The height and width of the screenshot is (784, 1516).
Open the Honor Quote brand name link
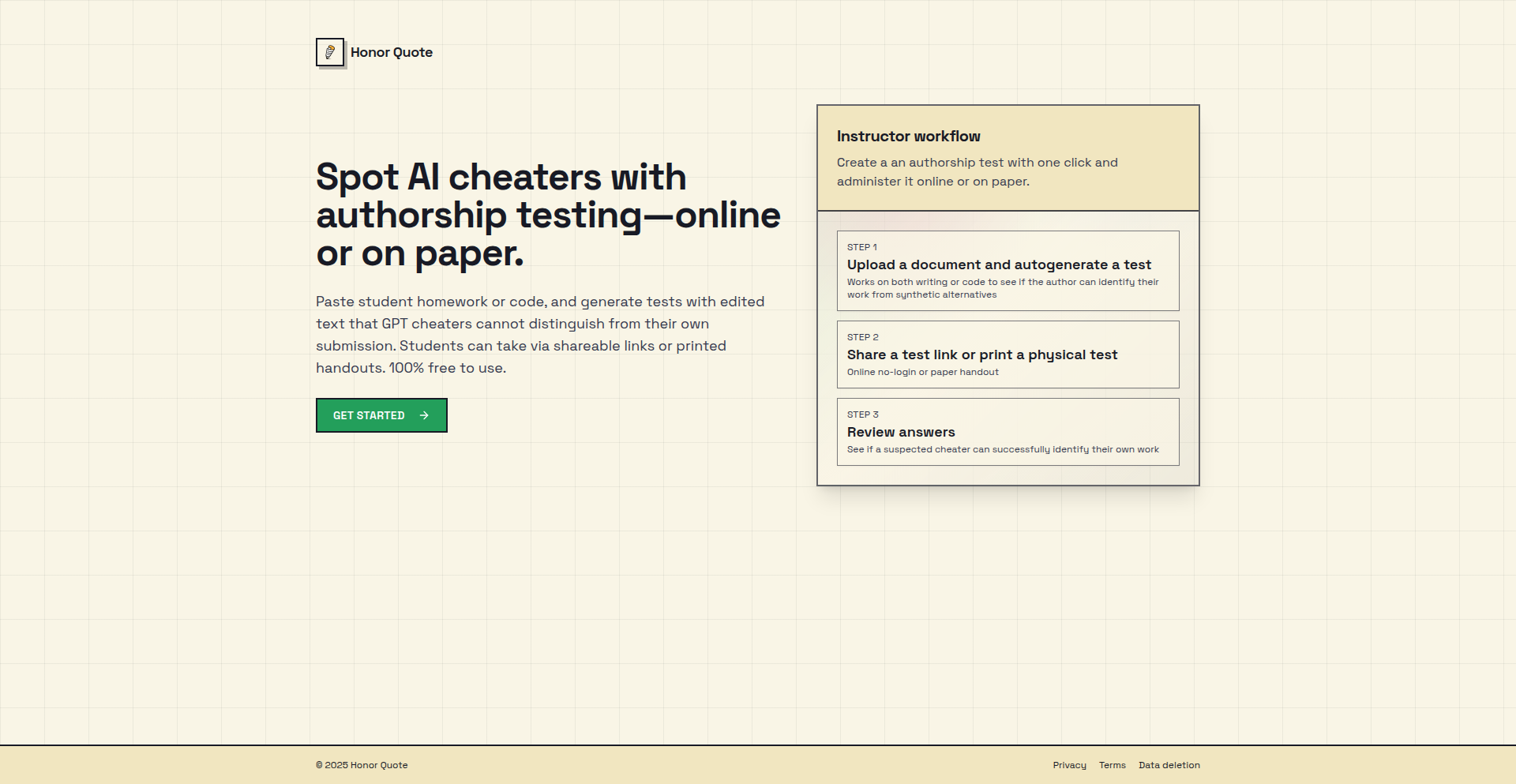click(x=392, y=52)
